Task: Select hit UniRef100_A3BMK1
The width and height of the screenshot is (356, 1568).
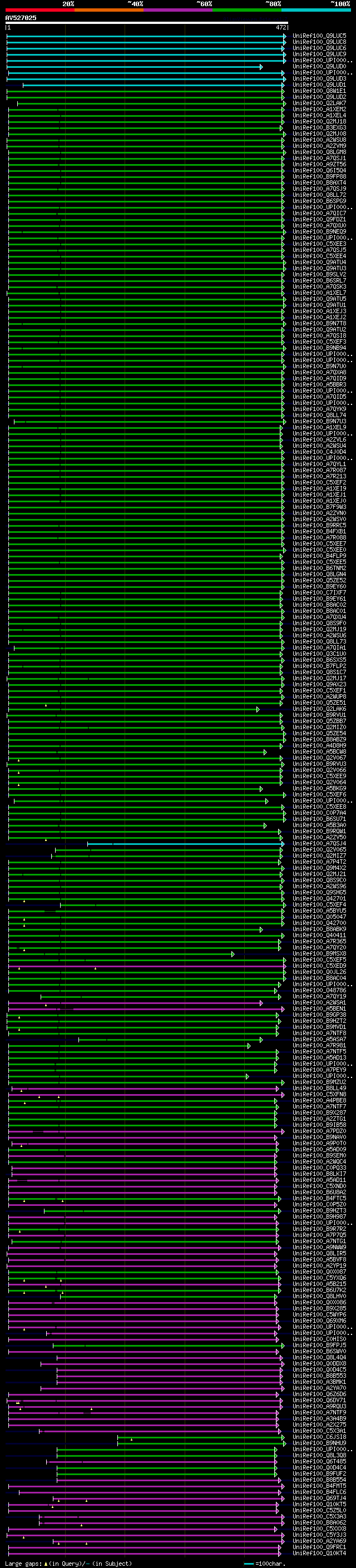Action: tap(319, 1382)
